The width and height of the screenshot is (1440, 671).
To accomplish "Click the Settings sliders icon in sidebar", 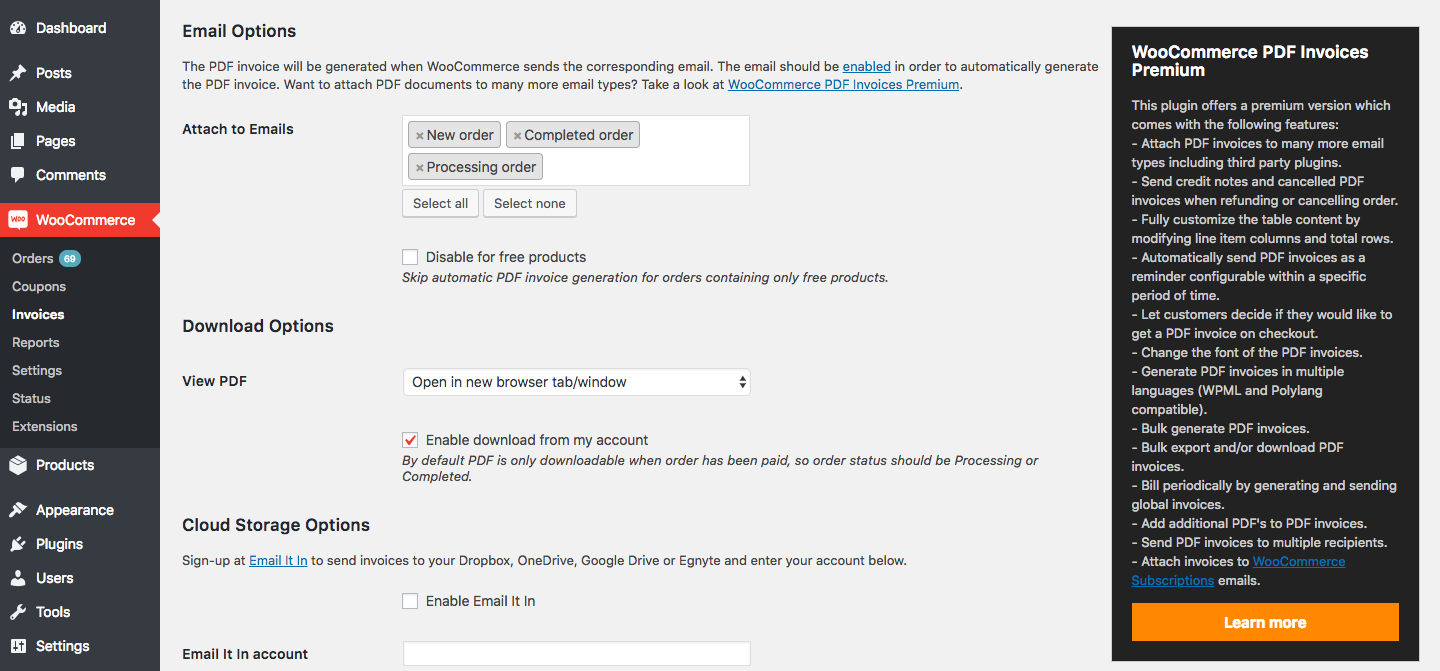I will click(18, 646).
